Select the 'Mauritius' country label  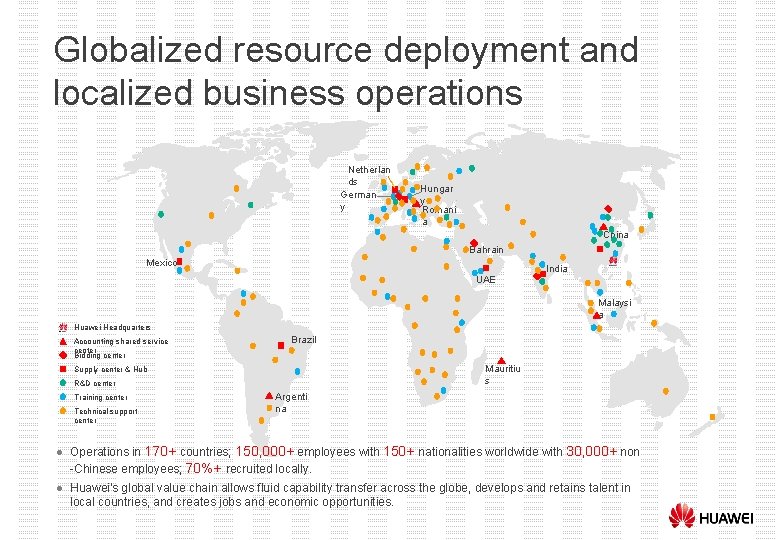[502, 374]
